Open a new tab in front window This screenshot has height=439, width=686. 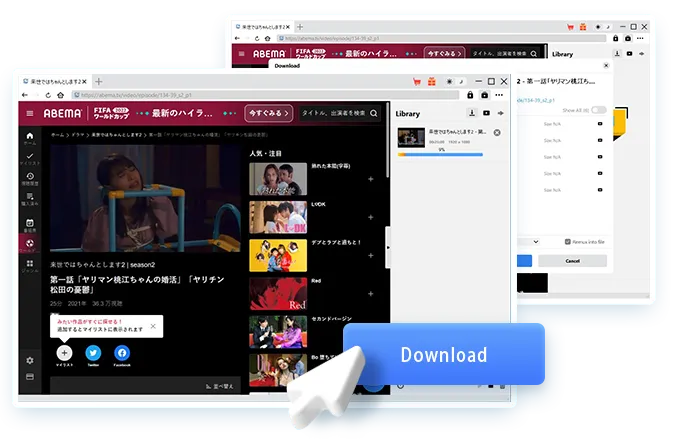click(x=99, y=81)
